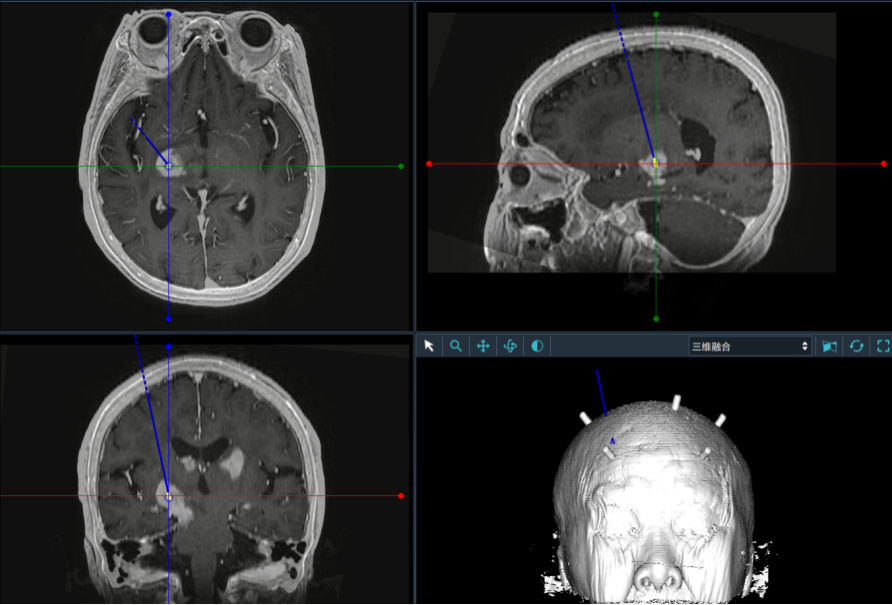Expand the 3D view to fullscreen
Image resolution: width=892 pixels, height=605 pixels.
[x=883, y=346]
